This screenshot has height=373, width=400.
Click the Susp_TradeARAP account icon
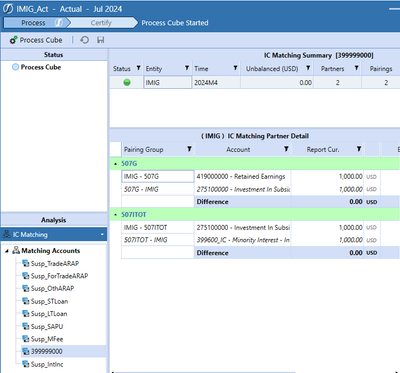tap(26, 263)
